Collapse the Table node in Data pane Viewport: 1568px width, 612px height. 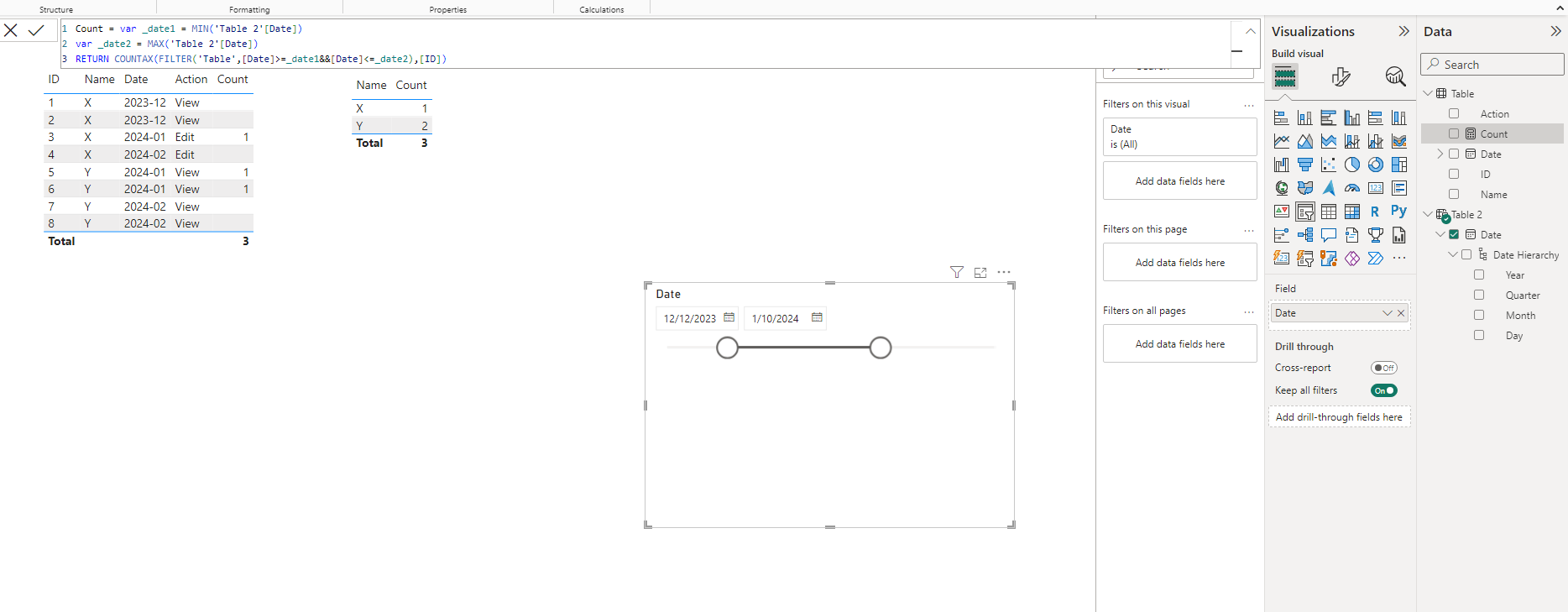pyautogui.click(x=1428, y=93)
